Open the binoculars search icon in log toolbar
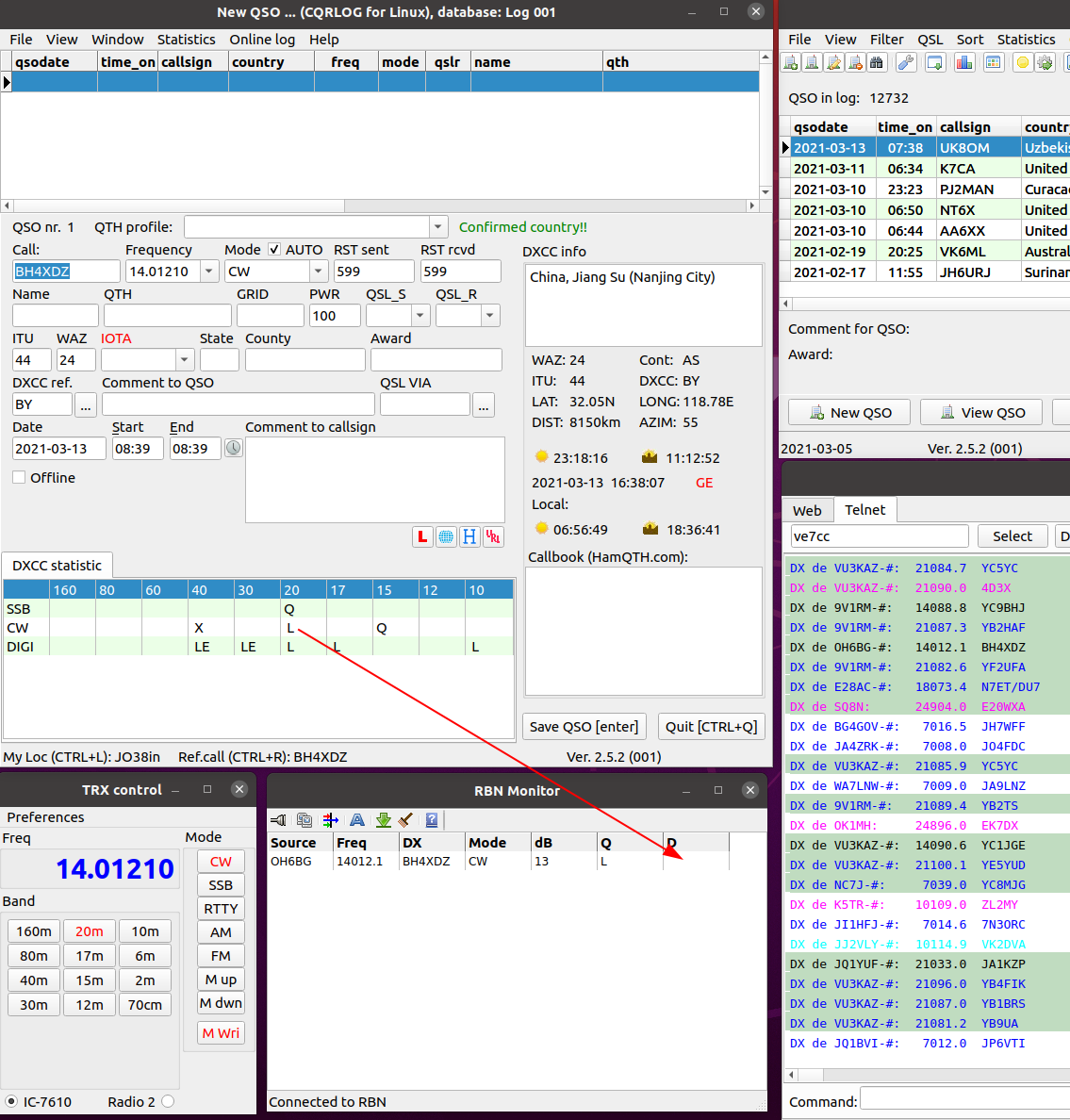1070x1120 pixels. [877, 63]
